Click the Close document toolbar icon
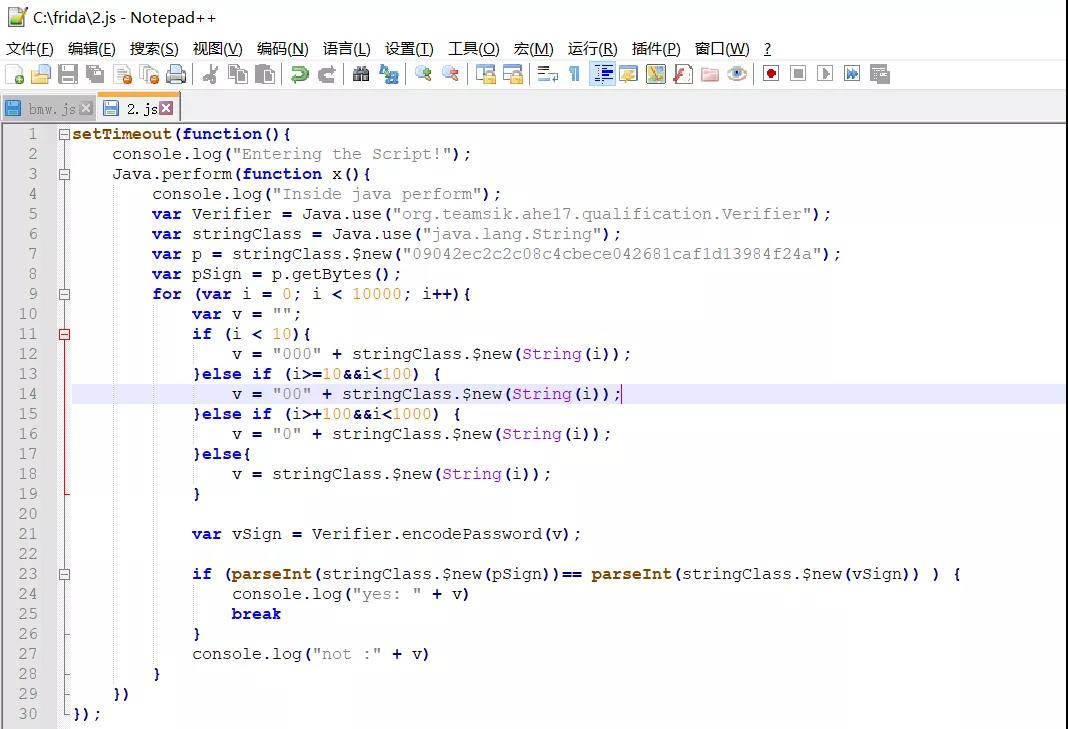The width and height of the screenshot is (1068, 729). click(x=123, y=74)
